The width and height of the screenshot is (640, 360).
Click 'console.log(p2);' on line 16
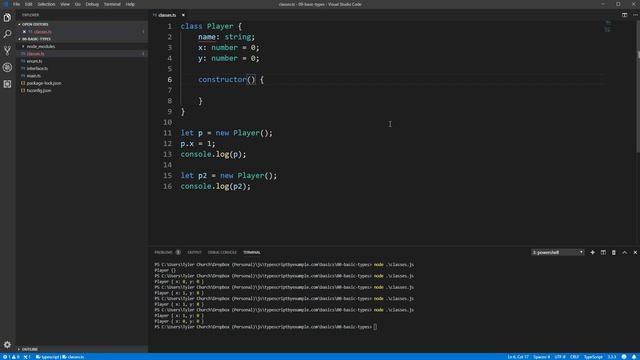(x=216, y=187)
